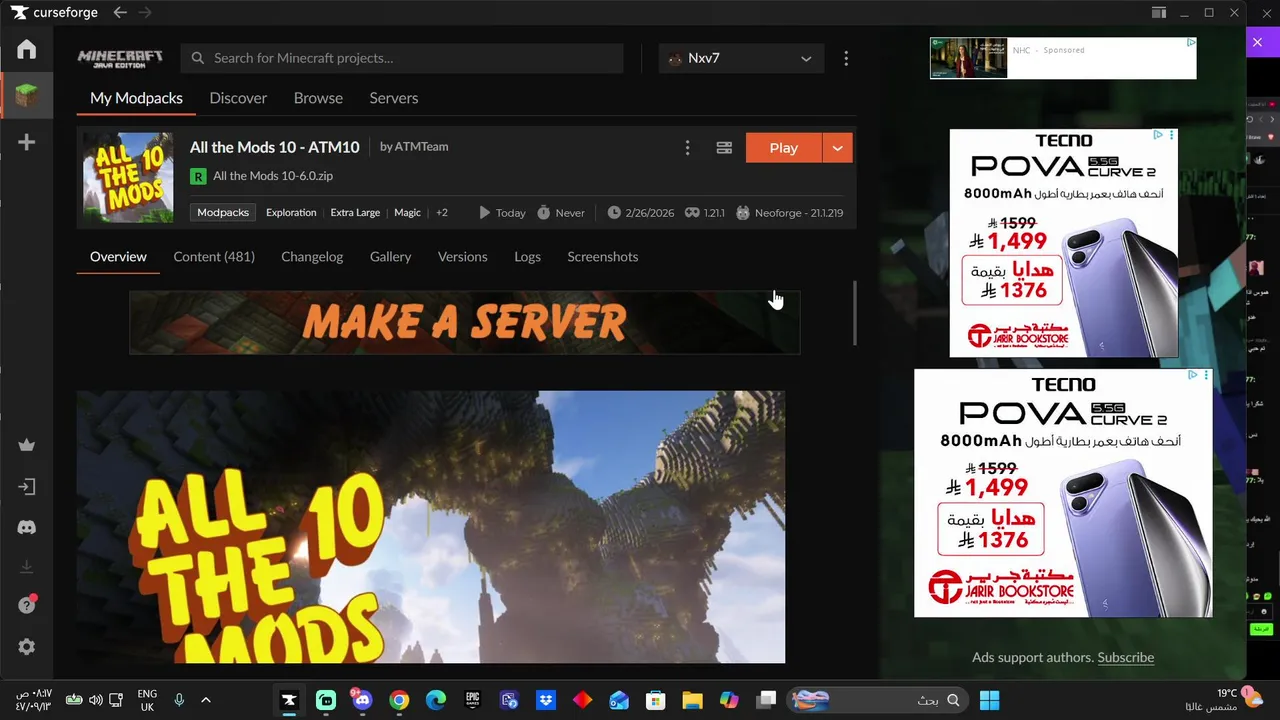Open the Discord icon in CurseForge sidebar
The image size is (1280, 720).
point(27,527)
